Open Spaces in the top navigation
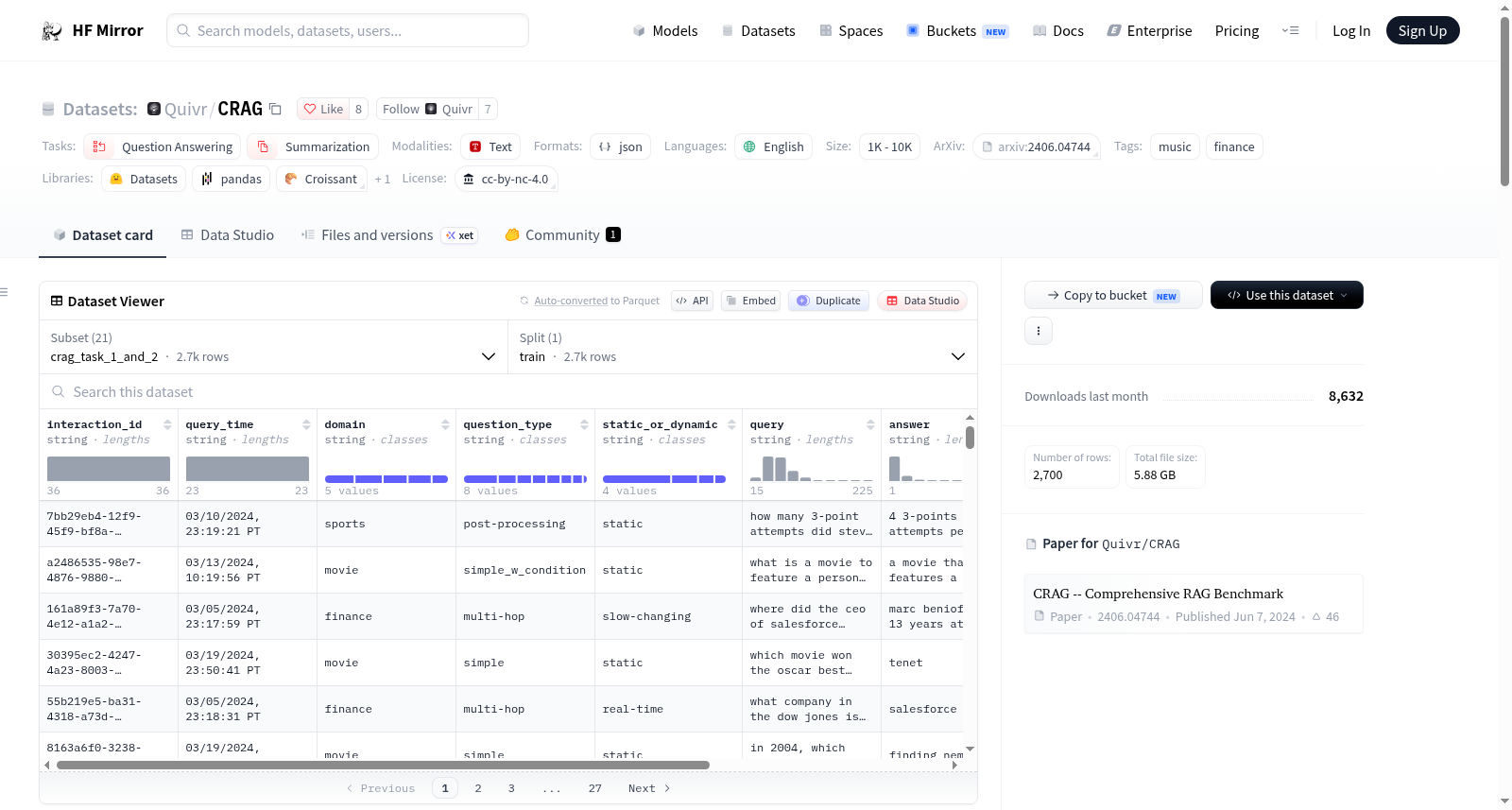The image size is (1512, 810). (851, 30)
